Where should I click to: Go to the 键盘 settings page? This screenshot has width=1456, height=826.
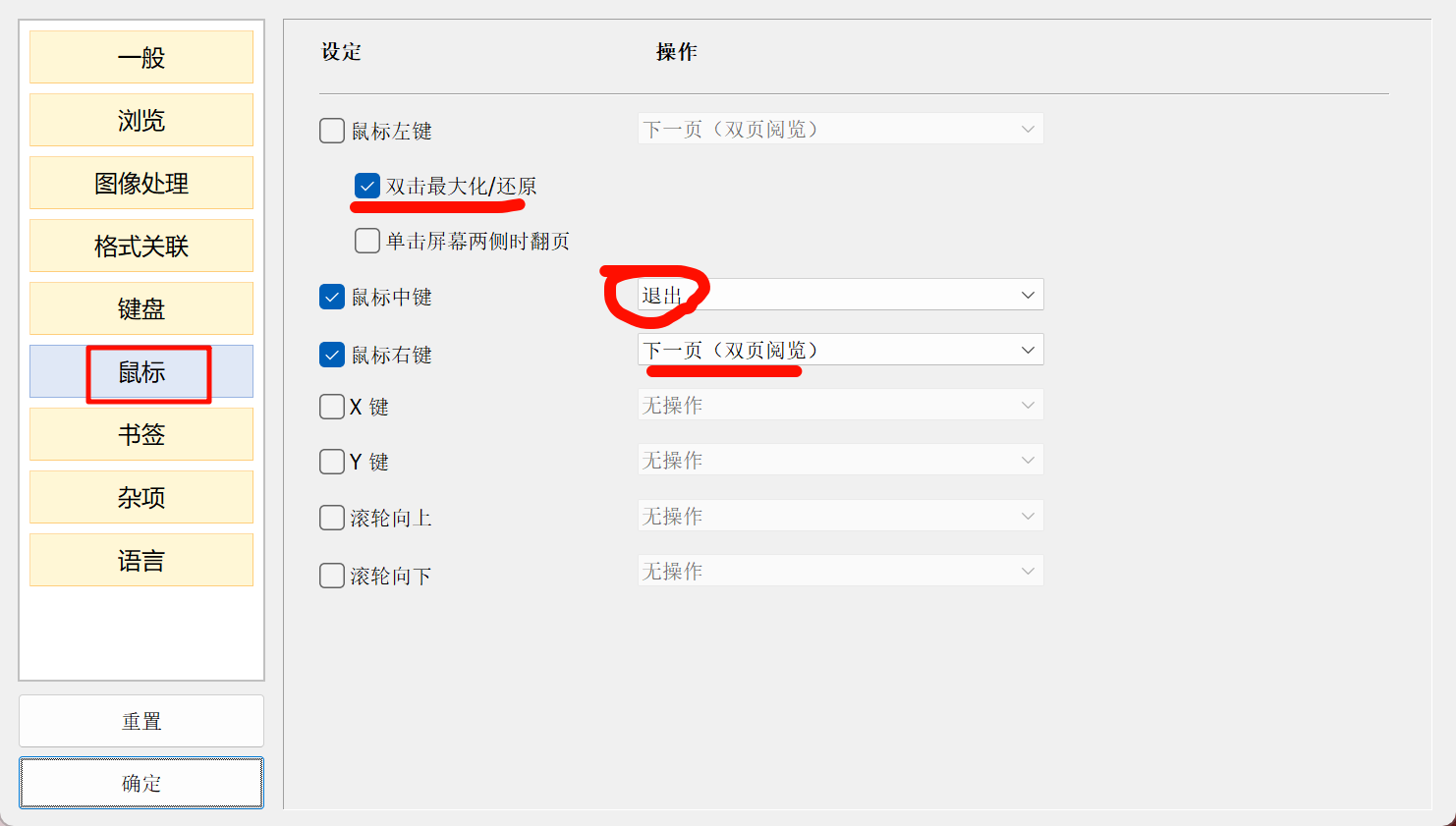pyautogui.click(x=141, y=308)
